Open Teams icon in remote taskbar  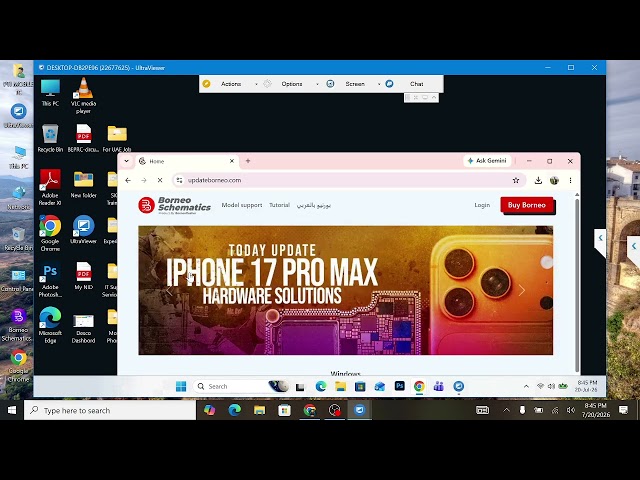pos(439,386)
